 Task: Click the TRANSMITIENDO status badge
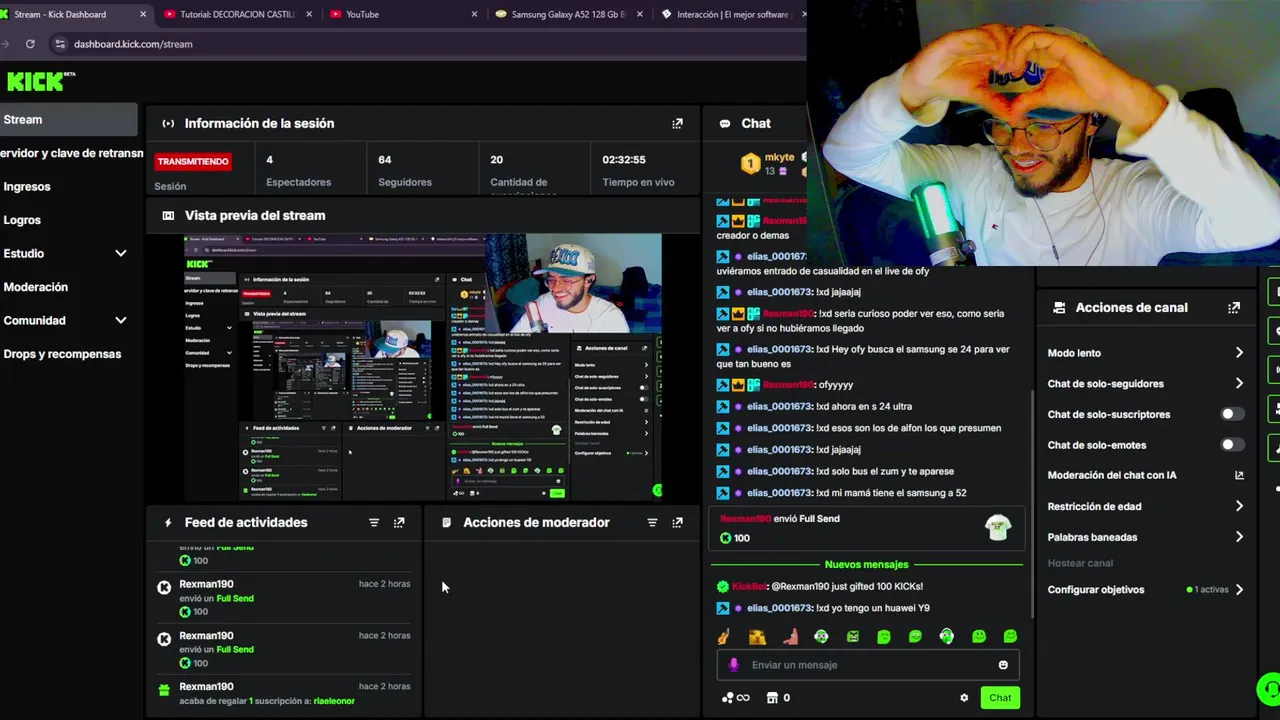[193, 161]
